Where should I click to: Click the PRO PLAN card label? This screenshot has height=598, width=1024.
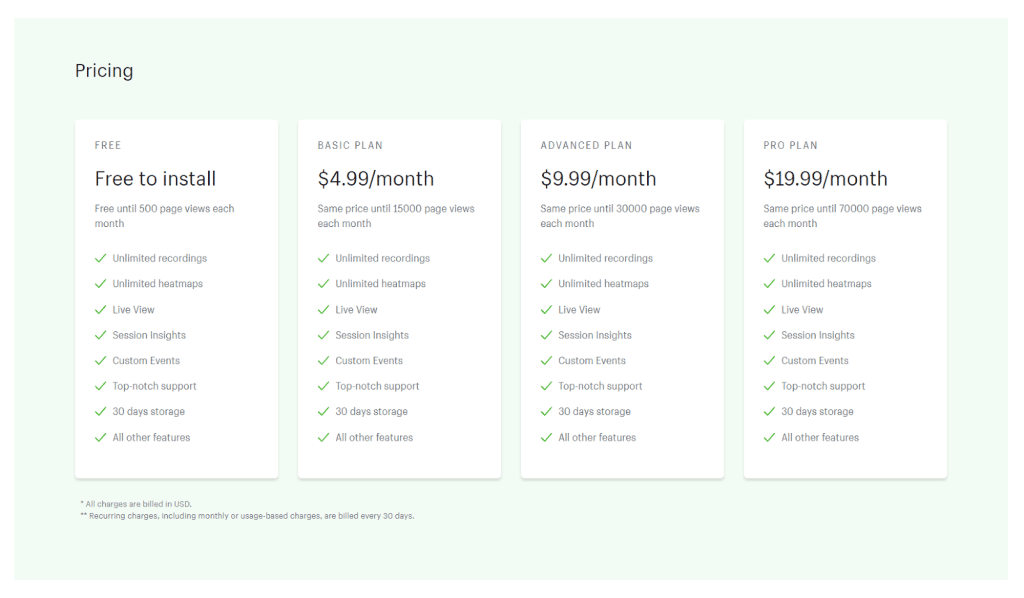790,146
